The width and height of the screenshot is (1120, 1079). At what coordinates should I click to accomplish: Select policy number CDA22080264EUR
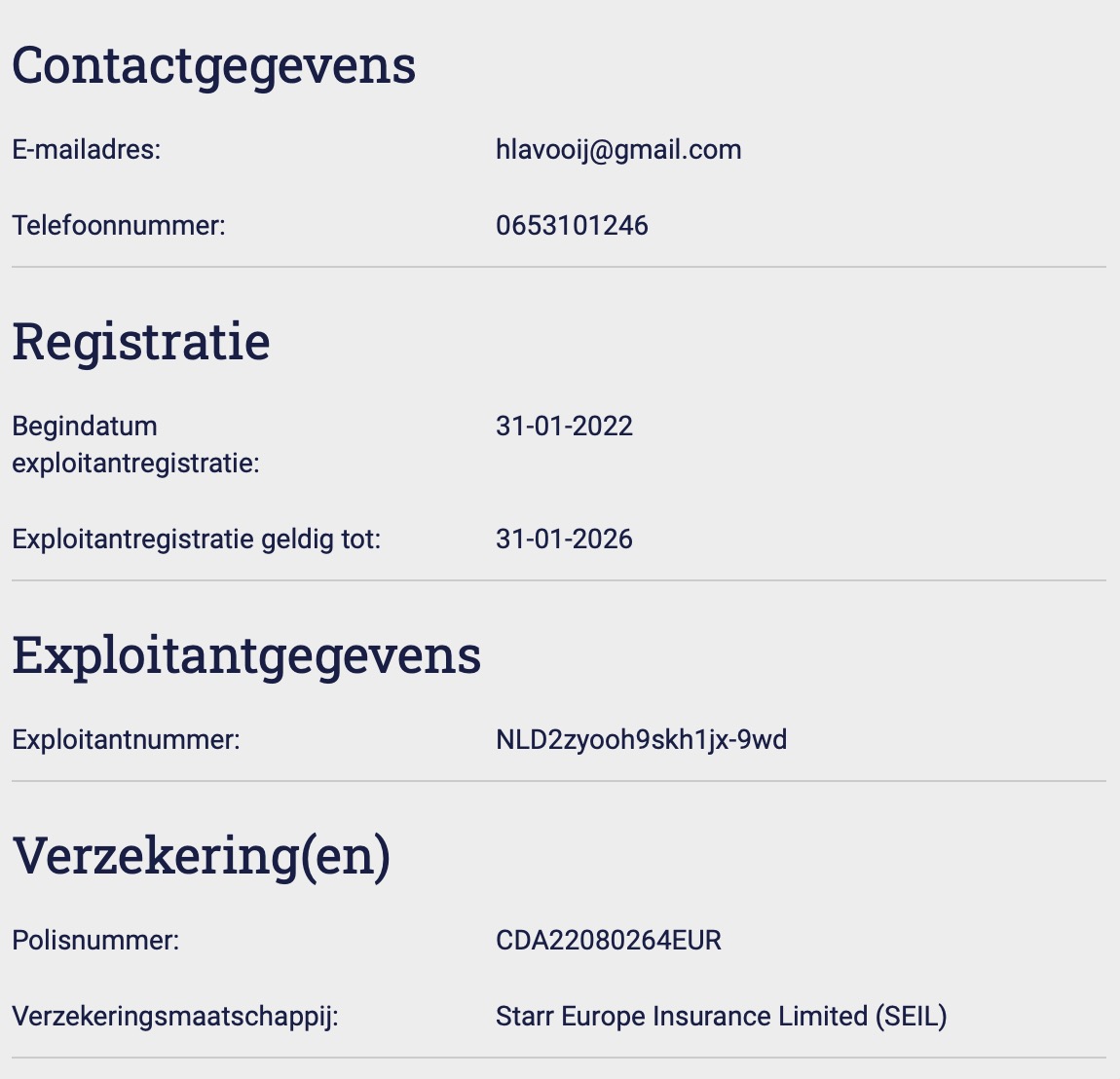[x=609, y=941]
